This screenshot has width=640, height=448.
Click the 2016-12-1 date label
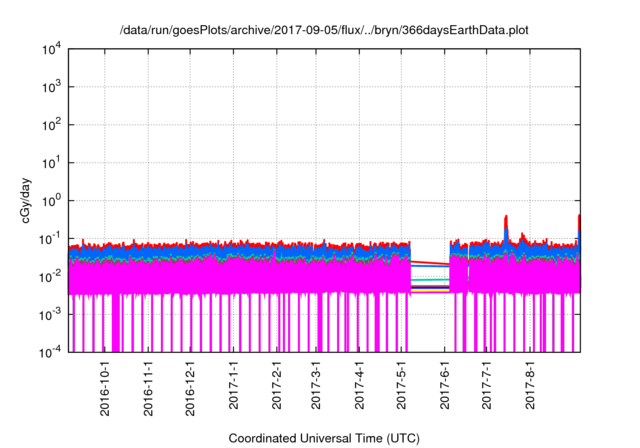190,388
